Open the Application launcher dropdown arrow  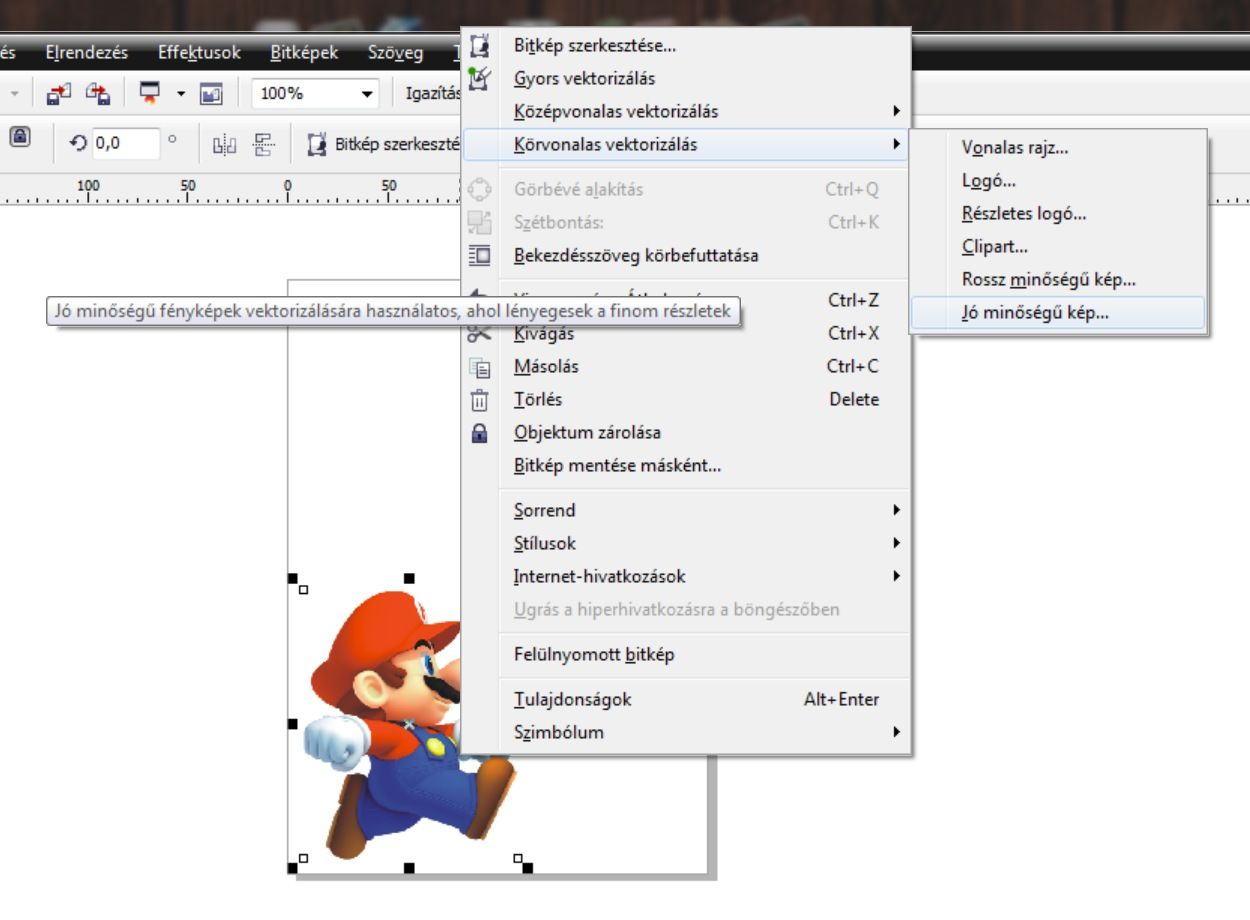pyautogui.click(x=181, y=94)
